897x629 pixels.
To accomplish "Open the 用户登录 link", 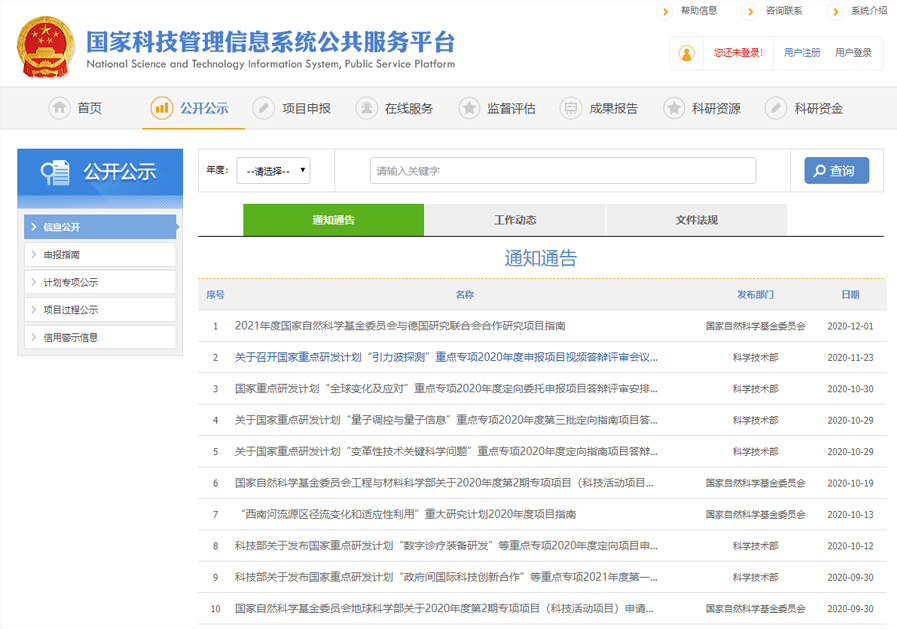I will (x=853, y=53).
